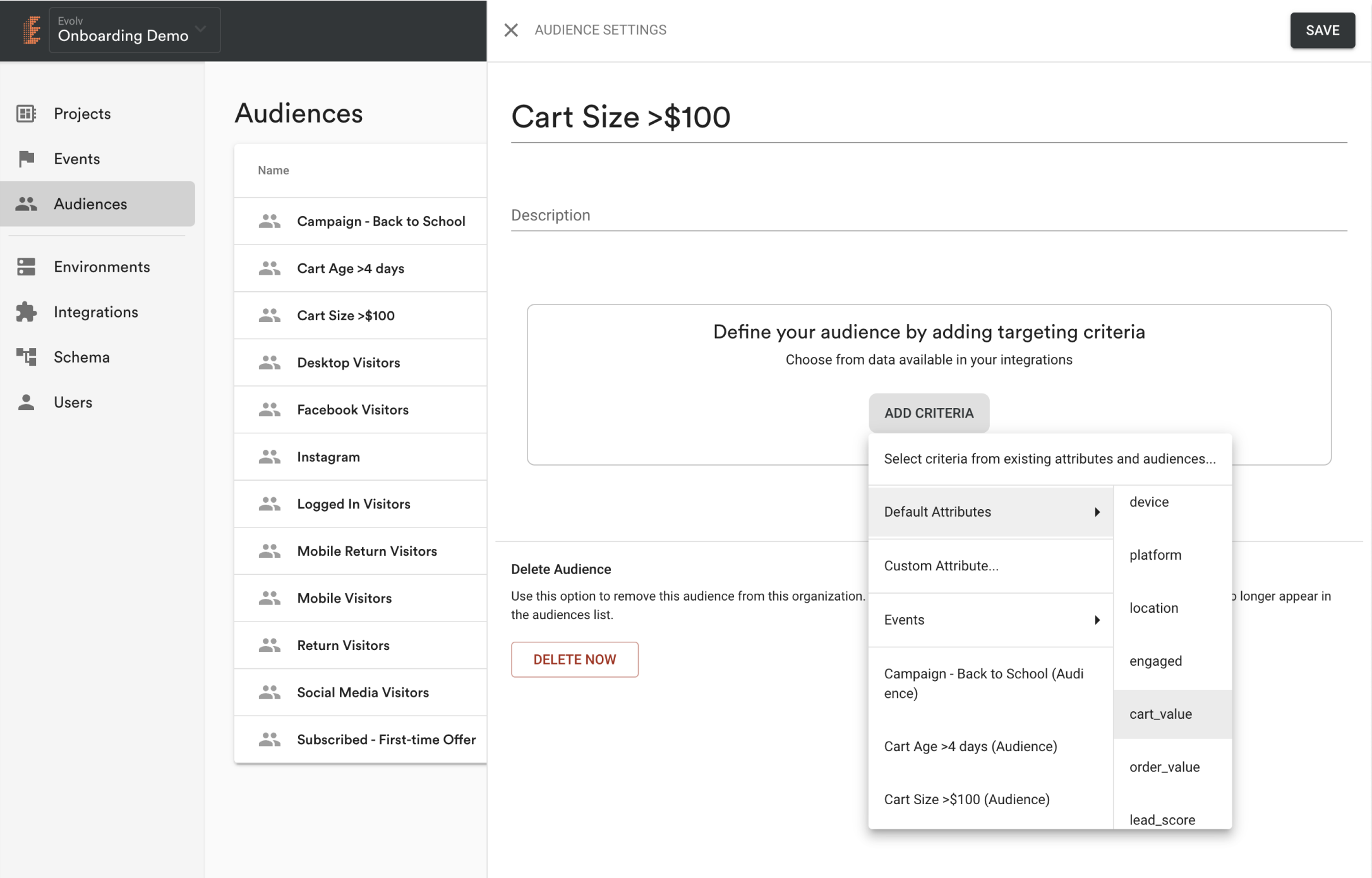This screenshot has width=1372, height=878.
Task: Click icon beside Instagram audience
Action: (x=270, y=457)
